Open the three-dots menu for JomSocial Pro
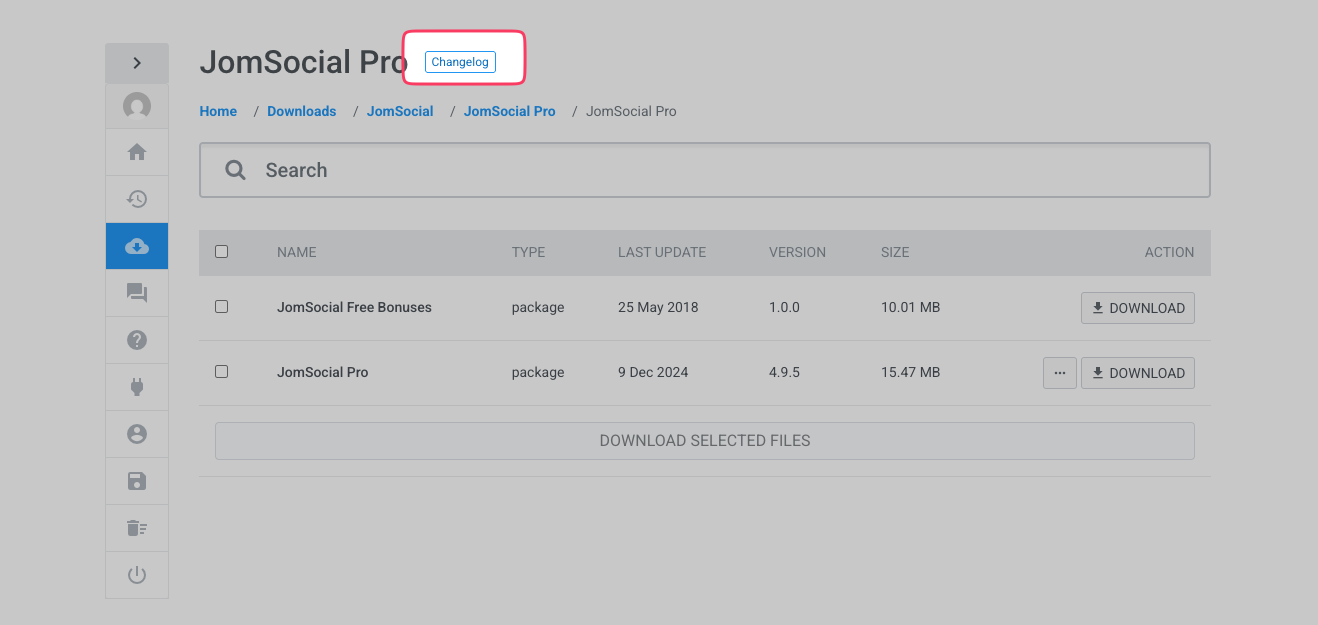1318x625 pixels. [1059, 373]
